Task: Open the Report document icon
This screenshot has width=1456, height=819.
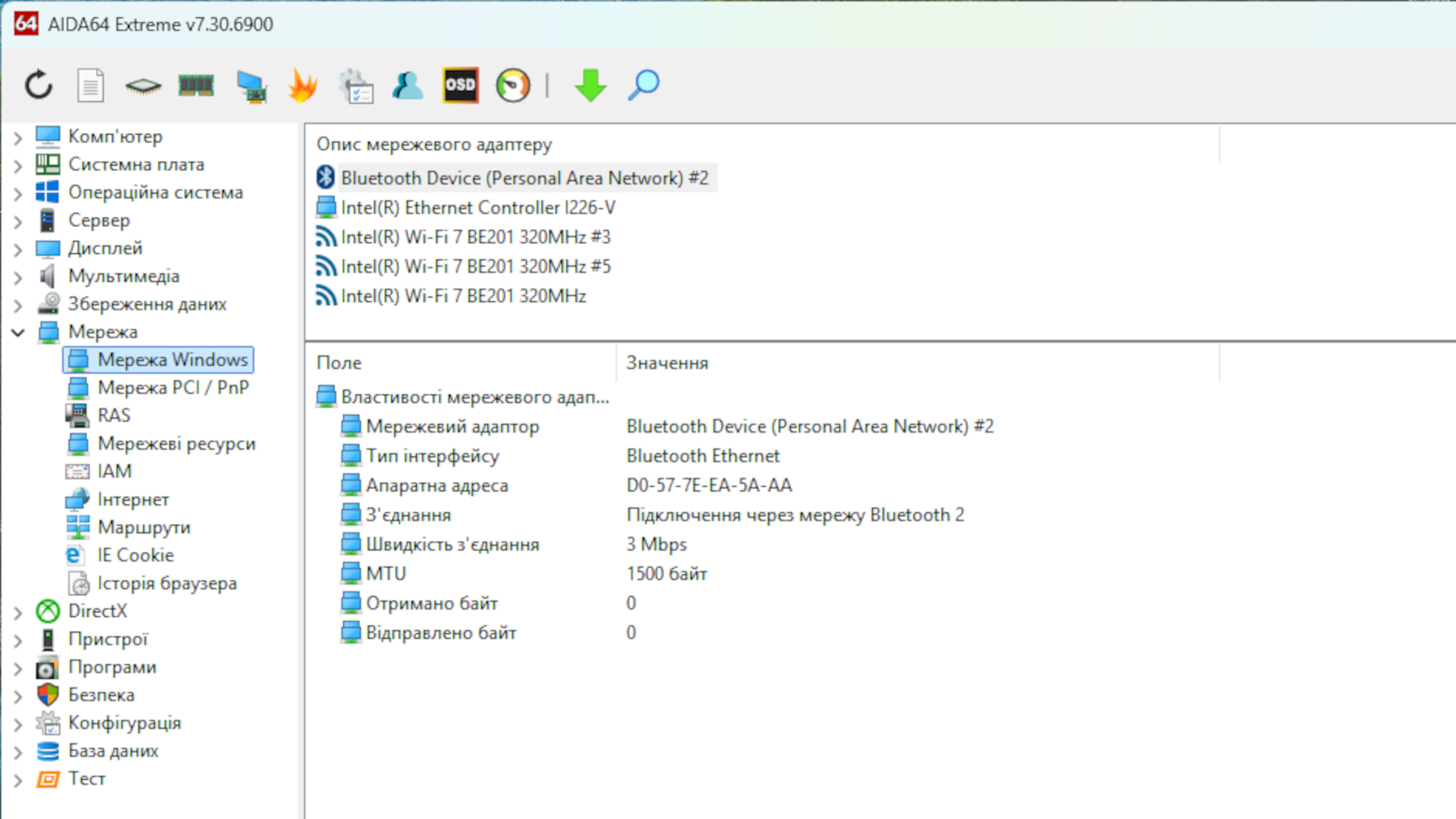Action: coord(90,86)
